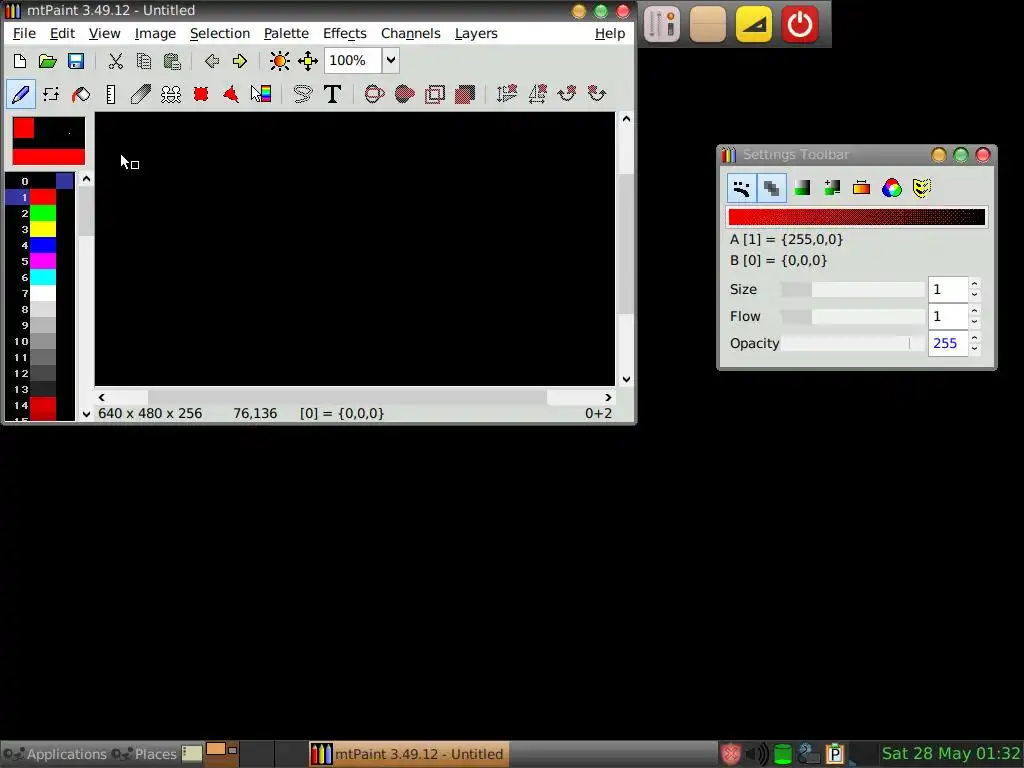
Task: Increase Flow value with up stepper
Action: [974, 311]
